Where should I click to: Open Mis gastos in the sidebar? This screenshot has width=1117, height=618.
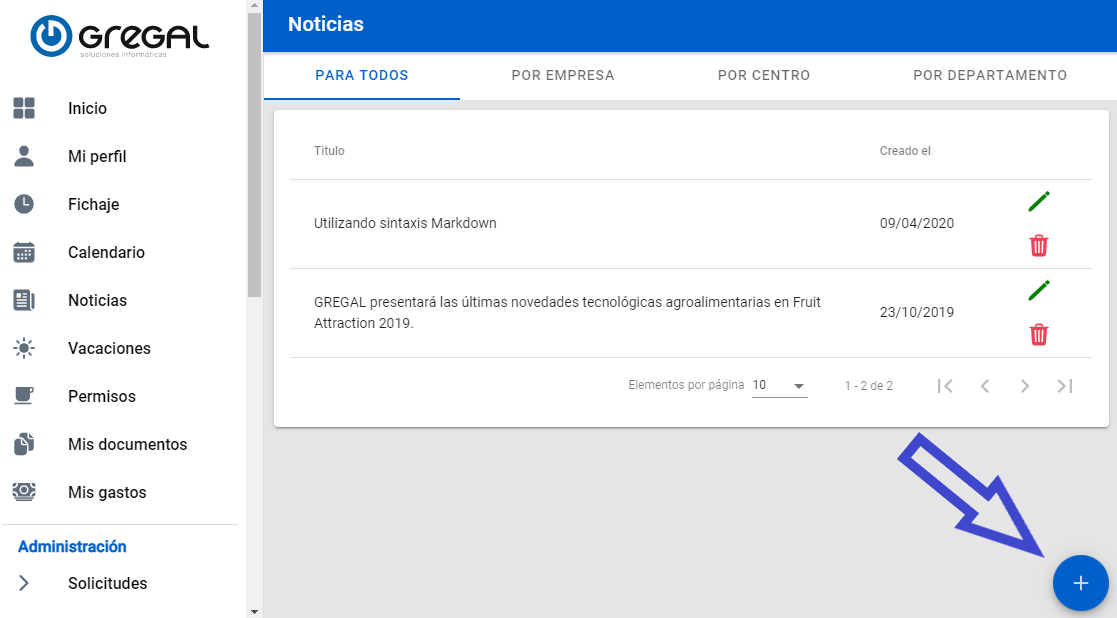point(107,492)
